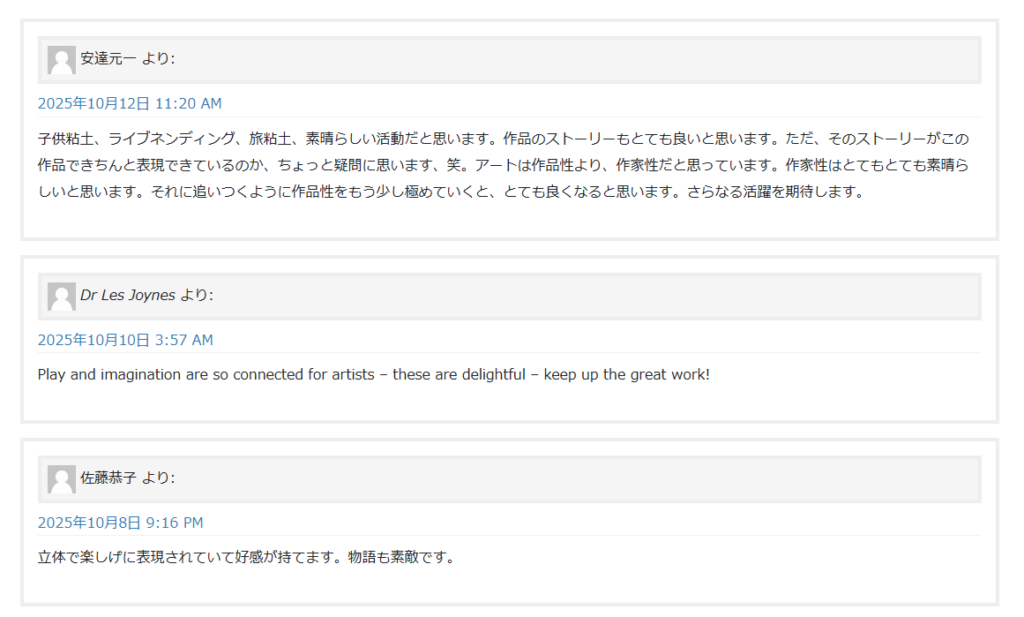Click the author name Dr Les Joynes

(128, 296)
